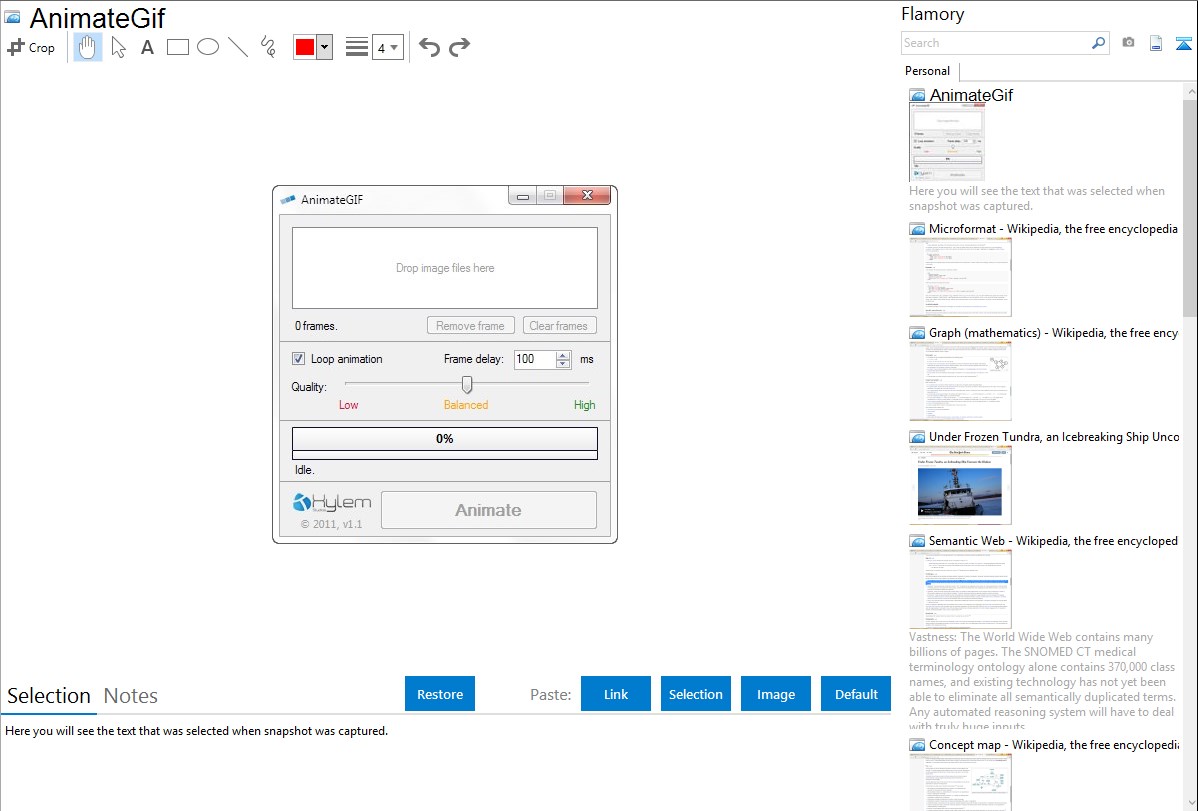Click the Graph (mathematics) snapshot icon
This screenshot has height=811, width=1198.
(x=917, y=333)
